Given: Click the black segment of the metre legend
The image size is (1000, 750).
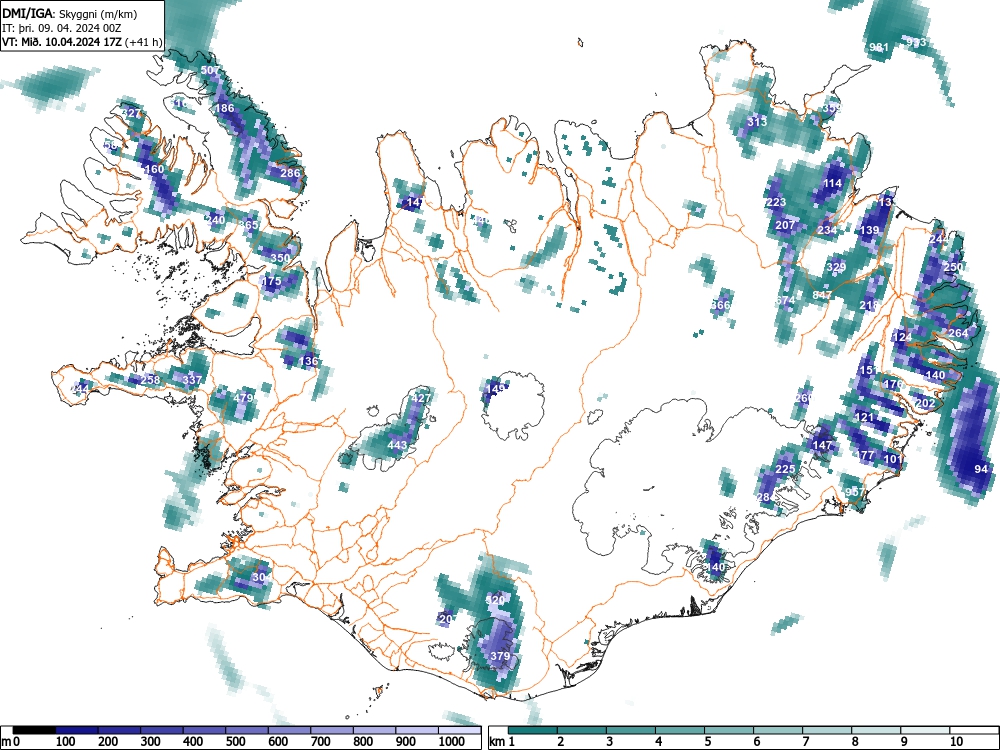Looking at the screenshot, I should tap(34, 730).
